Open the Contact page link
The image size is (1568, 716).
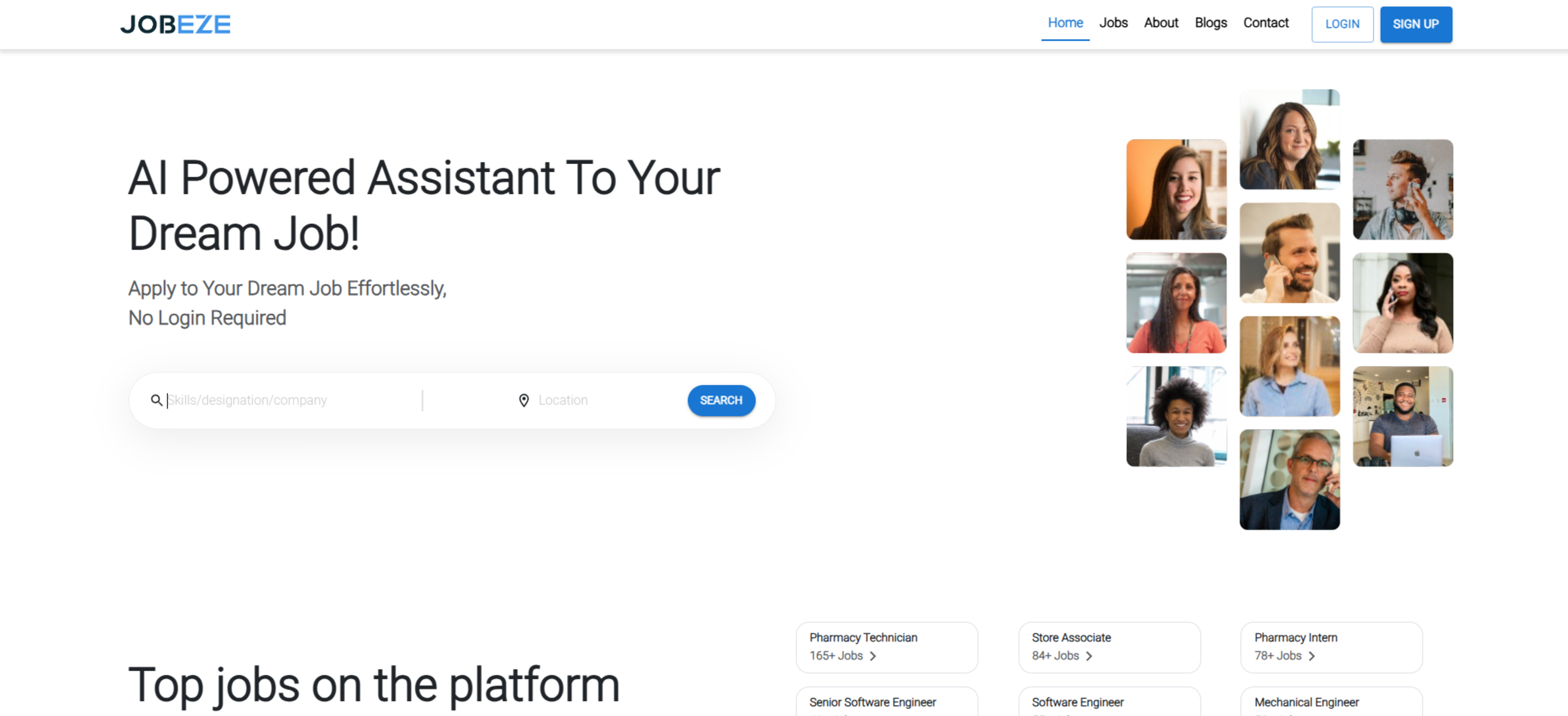click(x=1265, y=23)
